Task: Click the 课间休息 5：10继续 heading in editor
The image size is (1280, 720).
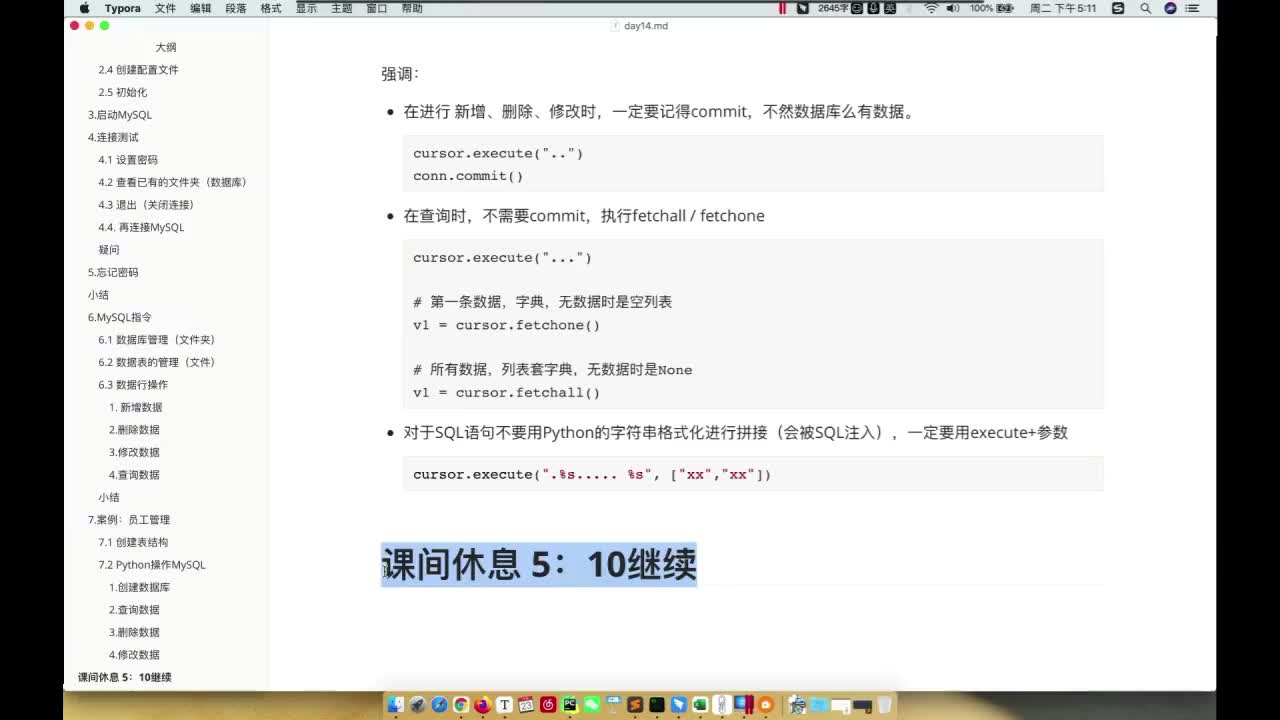Action: tap(539, 565)
